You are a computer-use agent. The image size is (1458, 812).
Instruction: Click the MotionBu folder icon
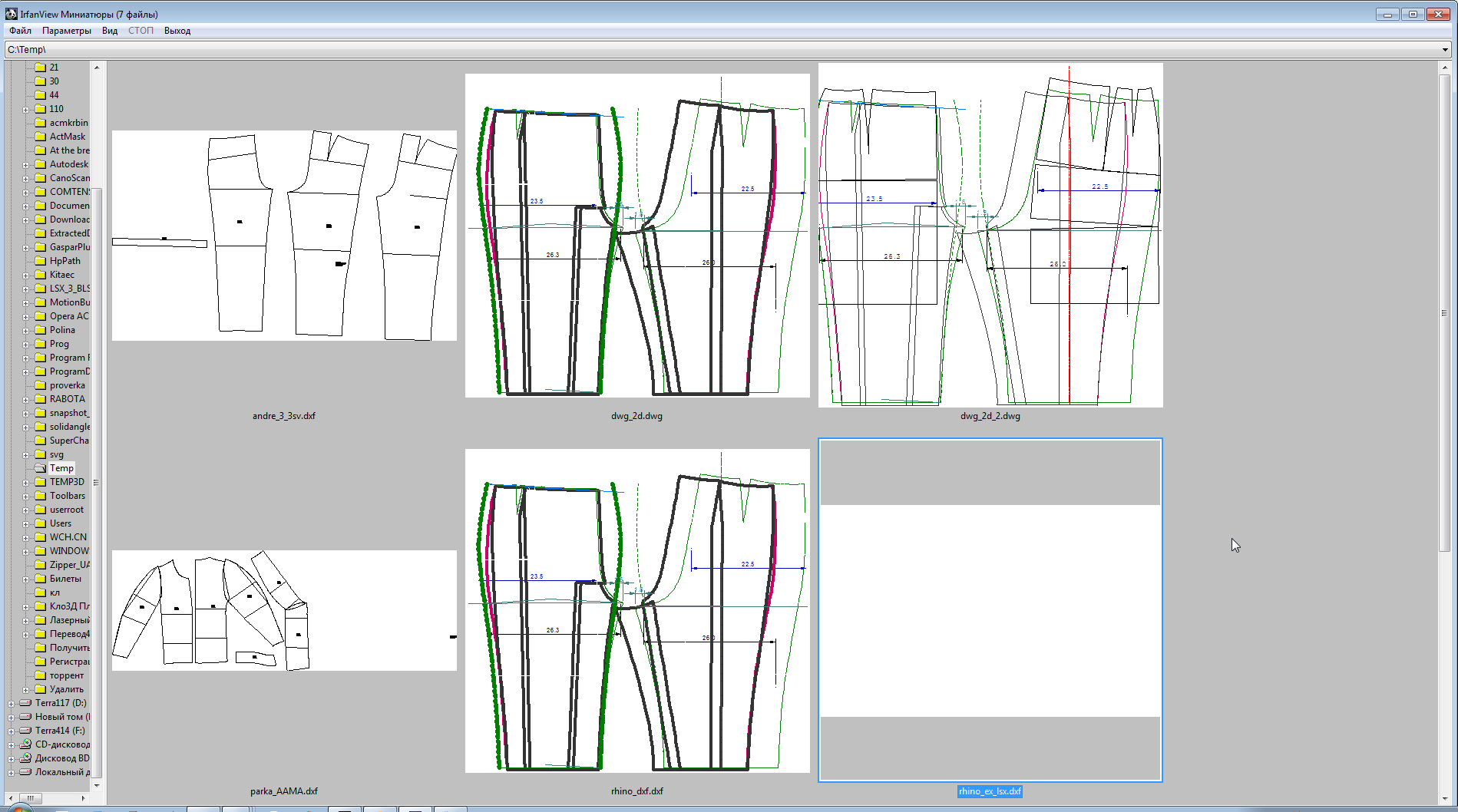pyautogui.click(x=40, y=302)
